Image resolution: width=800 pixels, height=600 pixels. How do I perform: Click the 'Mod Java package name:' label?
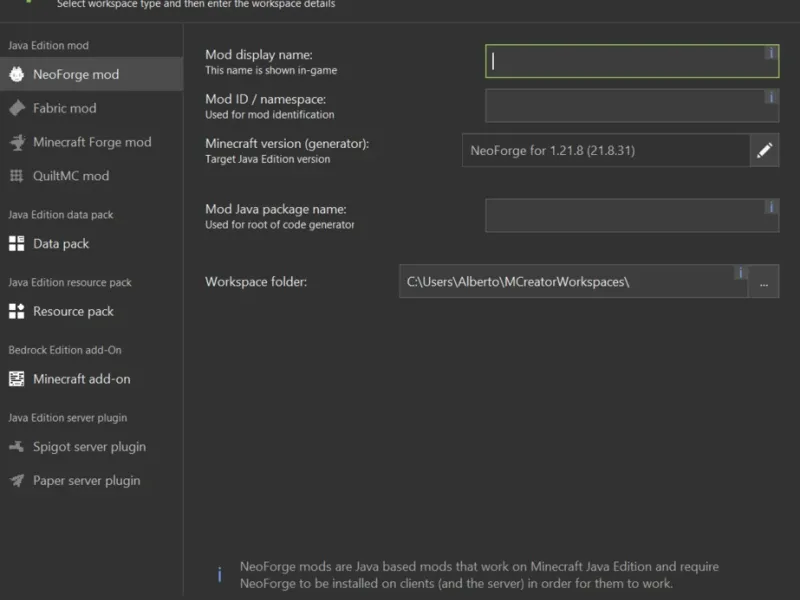tap(276, 209)
